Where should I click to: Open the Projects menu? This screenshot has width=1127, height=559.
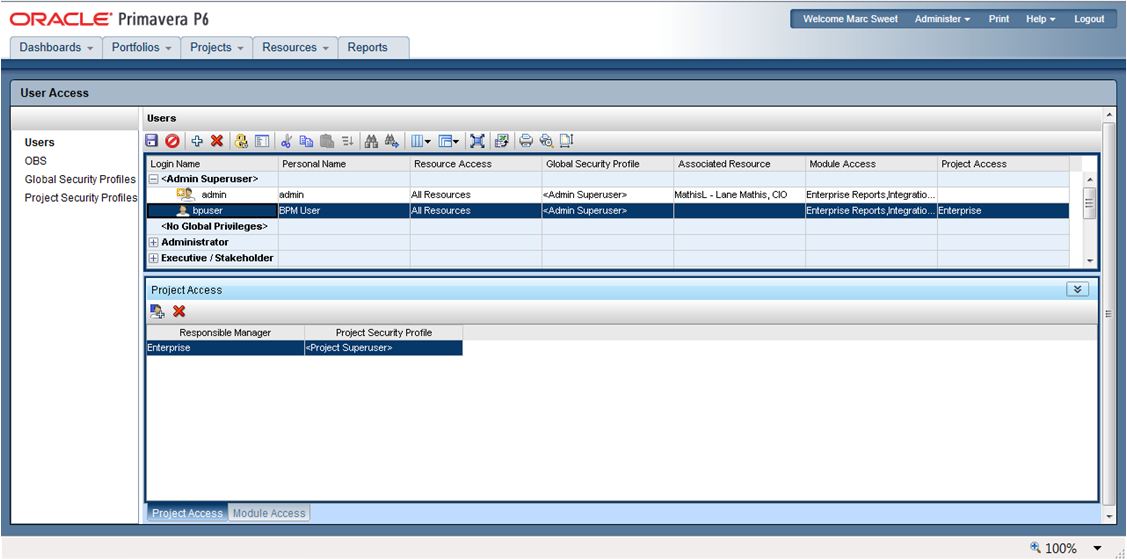click(216, 47)
